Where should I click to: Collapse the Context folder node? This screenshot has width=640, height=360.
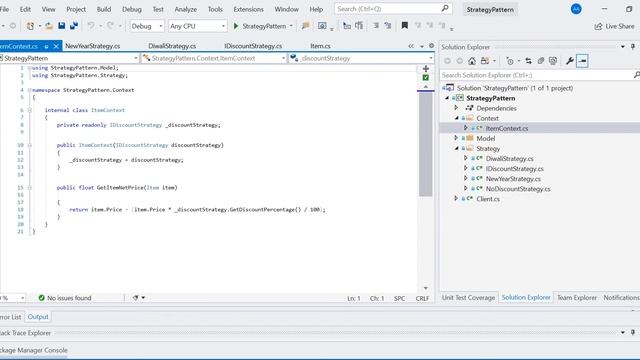[x=456, y=118]
